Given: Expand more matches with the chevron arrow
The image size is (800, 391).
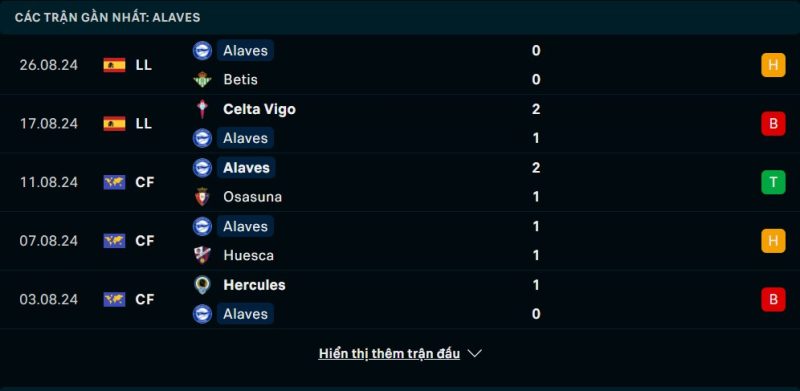Looking at the screenshot, I should (x=474, y=353).
